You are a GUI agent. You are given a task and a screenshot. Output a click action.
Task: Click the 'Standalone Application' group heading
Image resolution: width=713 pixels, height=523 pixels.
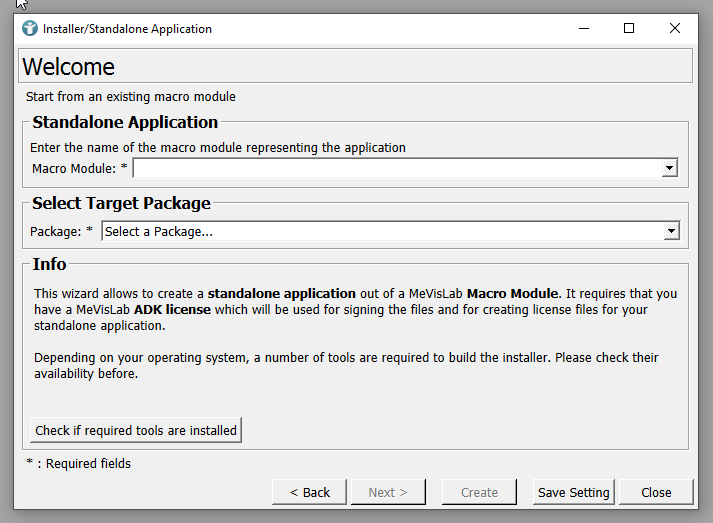pos(125,123)
